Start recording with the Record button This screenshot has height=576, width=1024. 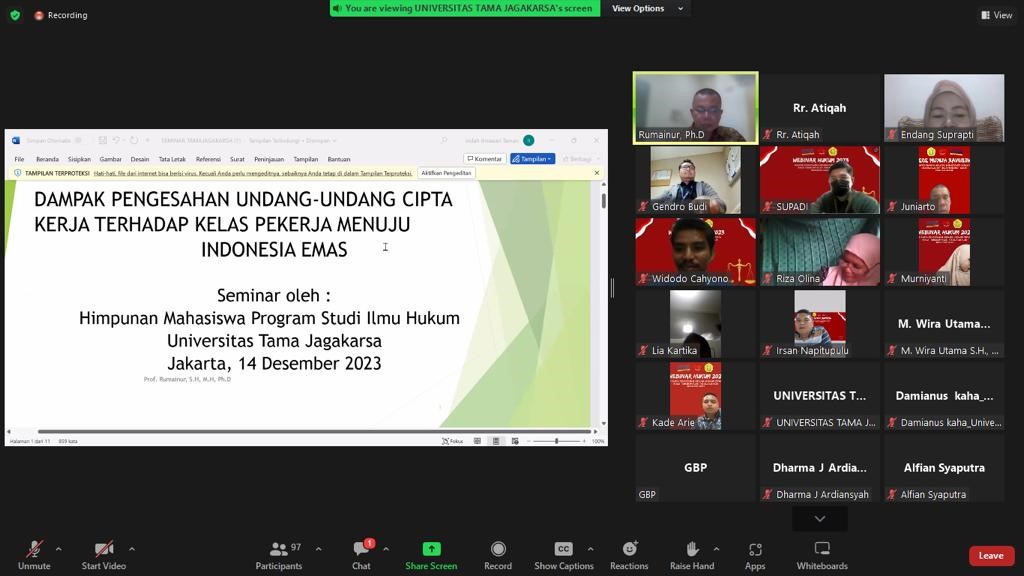tap(498, 555)
